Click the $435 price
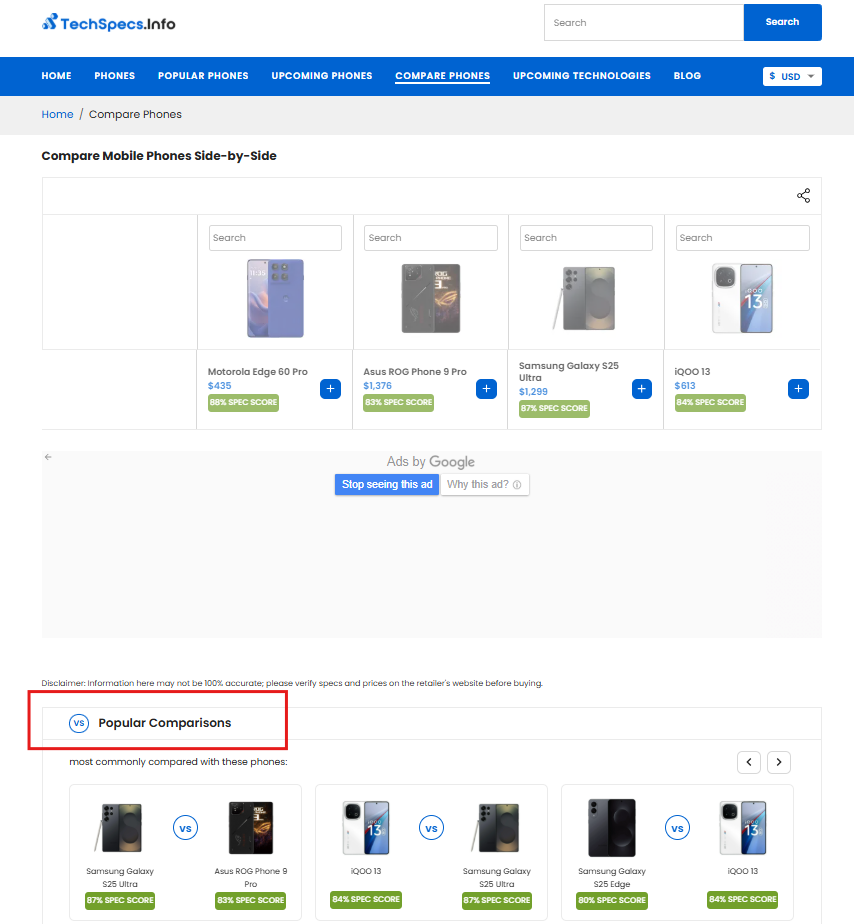Image resolution: width=854 pixels, height=924 pixels. (219, 386)
